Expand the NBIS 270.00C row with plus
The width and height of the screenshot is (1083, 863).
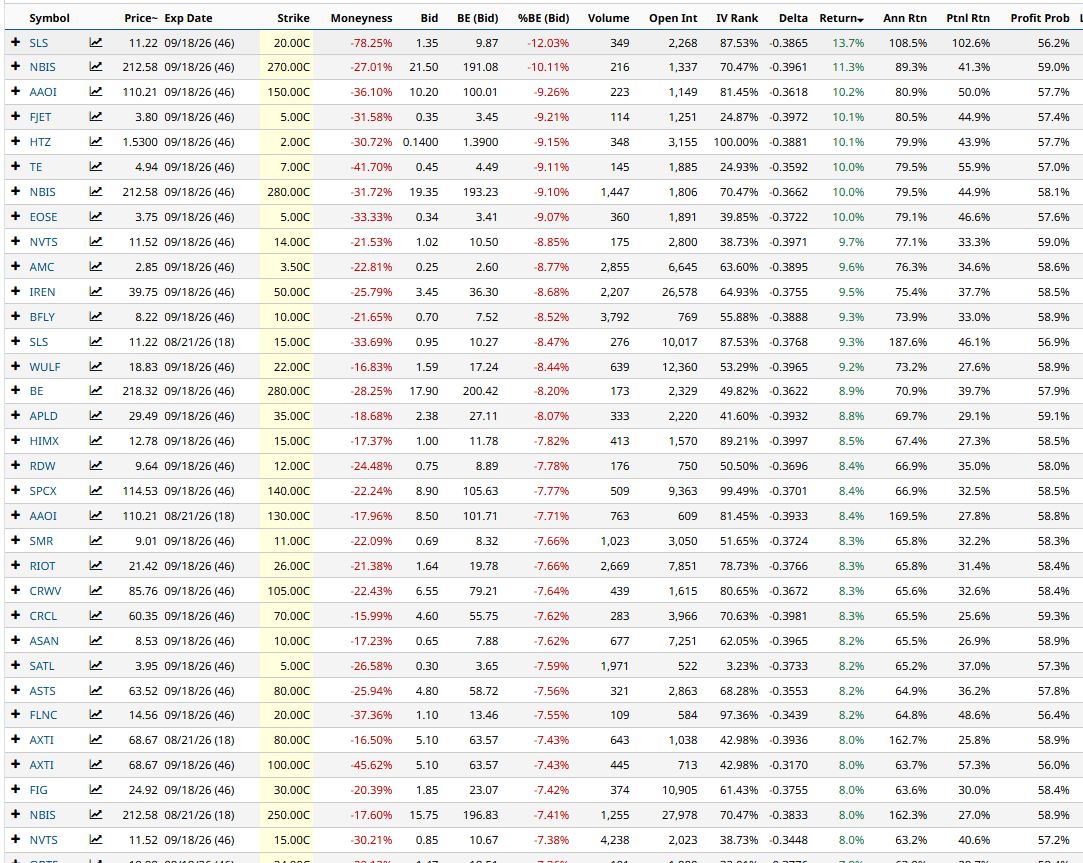[x=16, y=67]
